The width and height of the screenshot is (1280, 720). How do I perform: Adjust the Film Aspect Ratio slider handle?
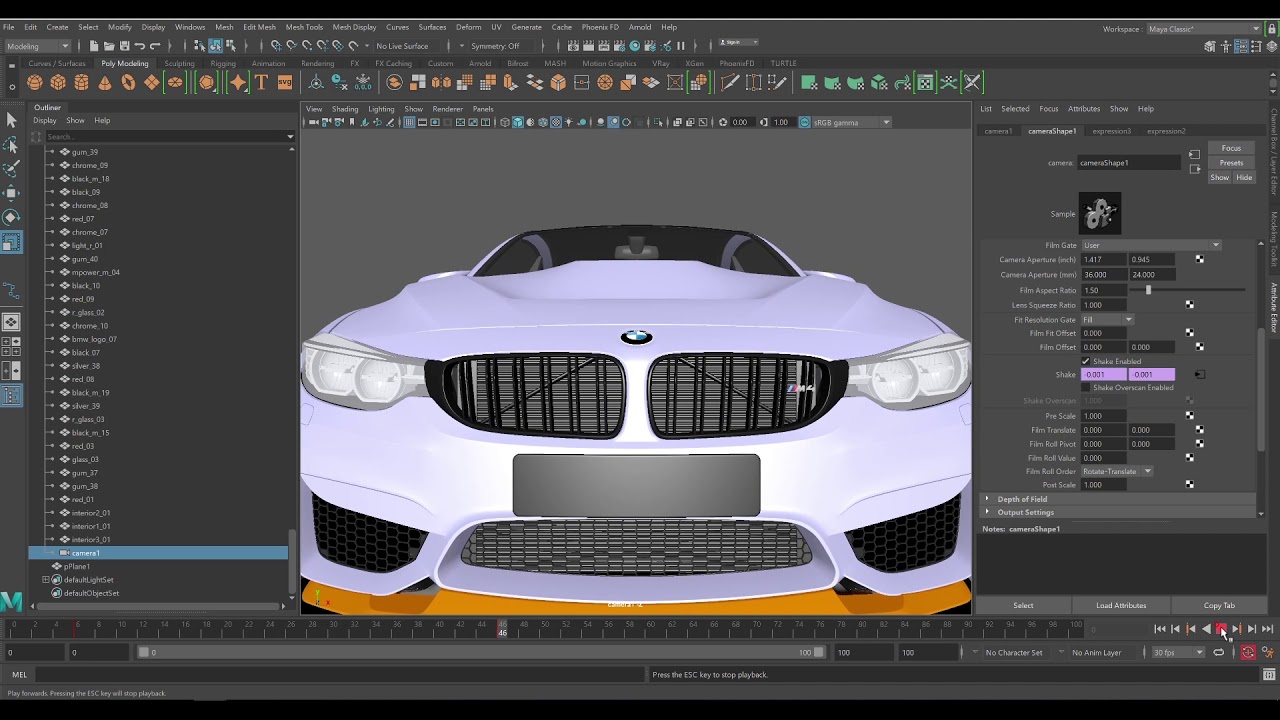(x=1148, y=290)
